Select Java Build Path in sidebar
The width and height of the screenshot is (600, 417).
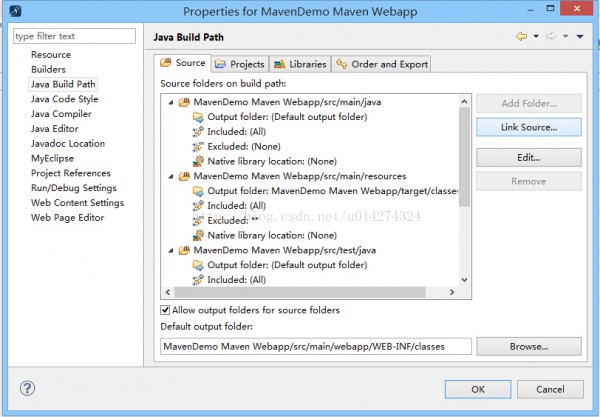(63, 84)
